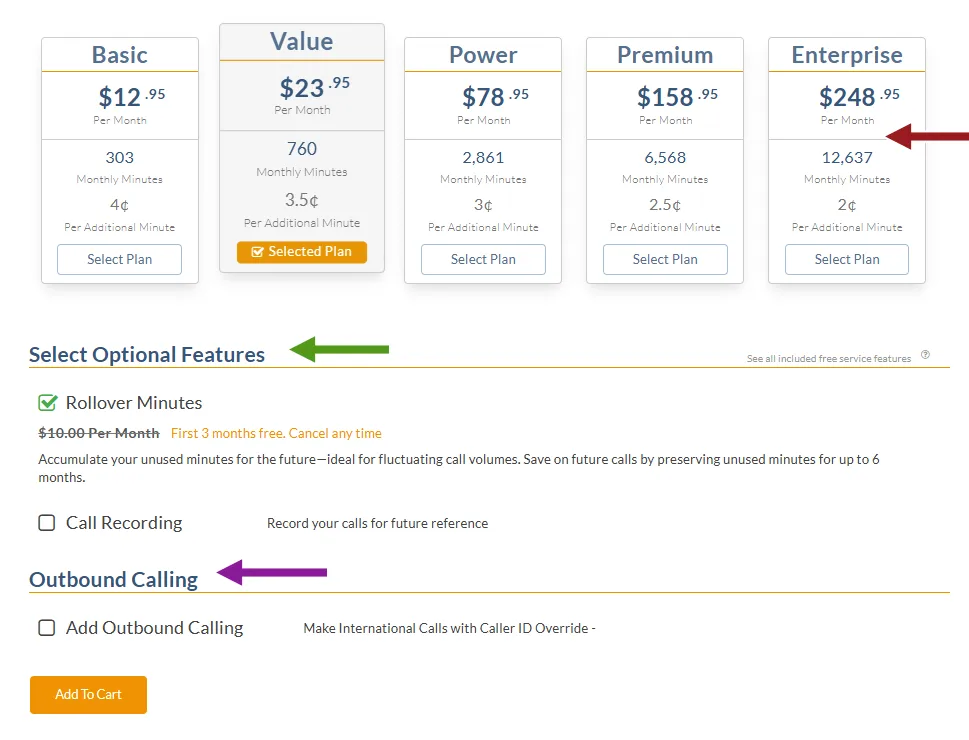Click the Call Recording label
The width and height of the screenshot is (969, 740).
[124, 523]
